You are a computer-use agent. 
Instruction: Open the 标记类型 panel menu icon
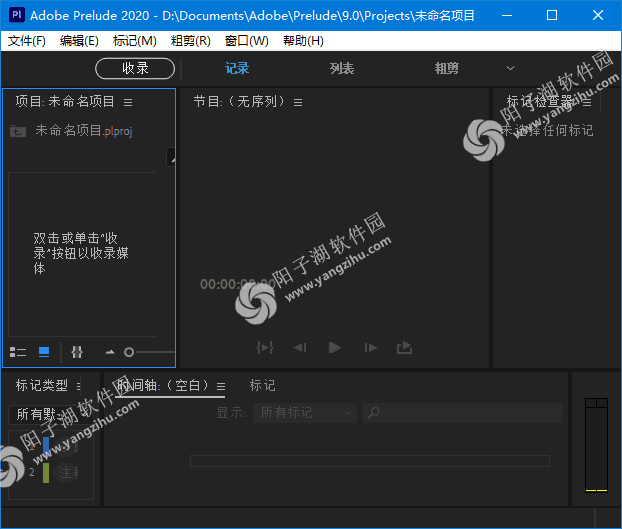tap(79, 386)
